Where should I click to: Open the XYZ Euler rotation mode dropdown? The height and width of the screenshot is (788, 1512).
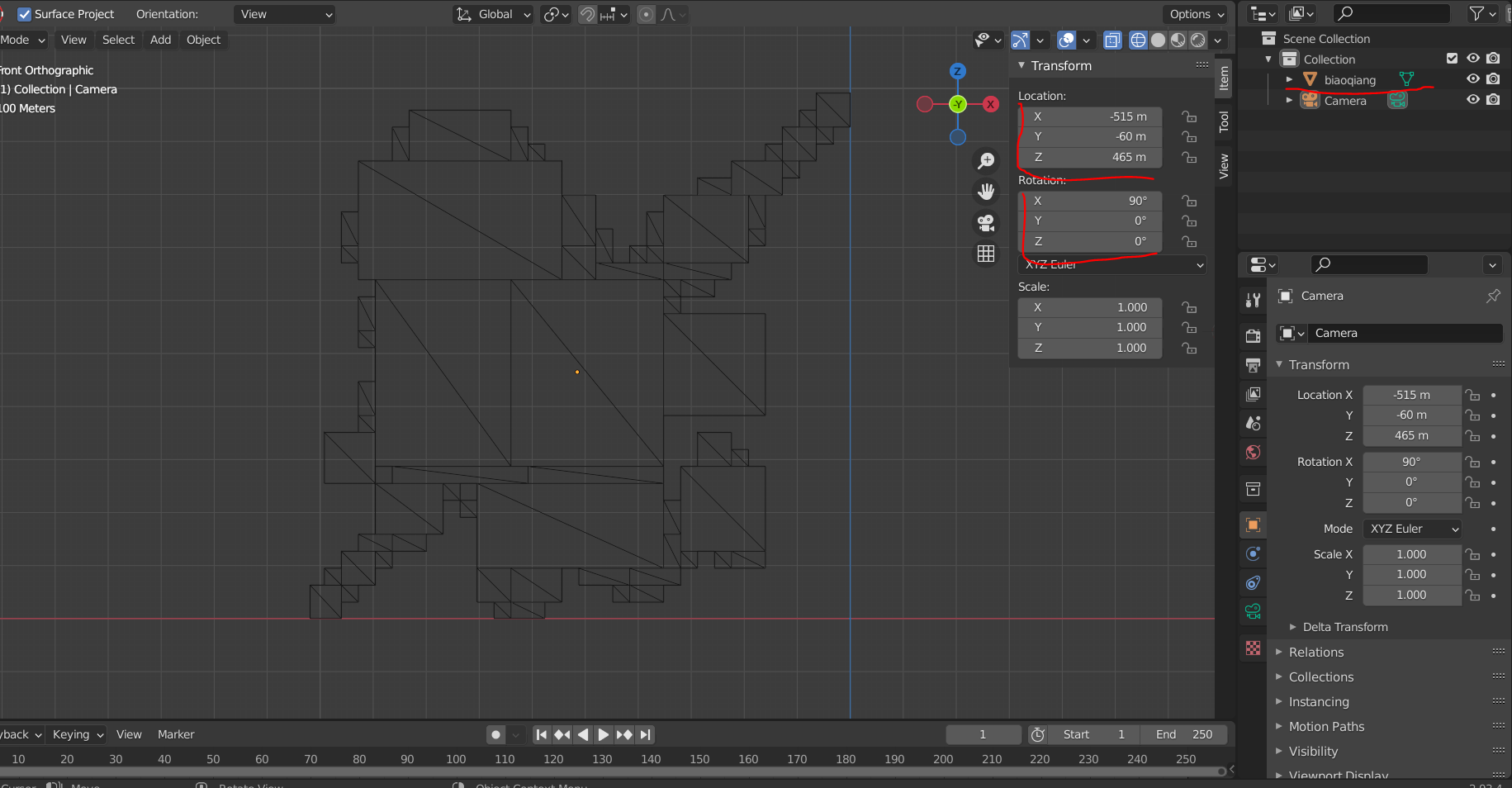[1415, 529]
